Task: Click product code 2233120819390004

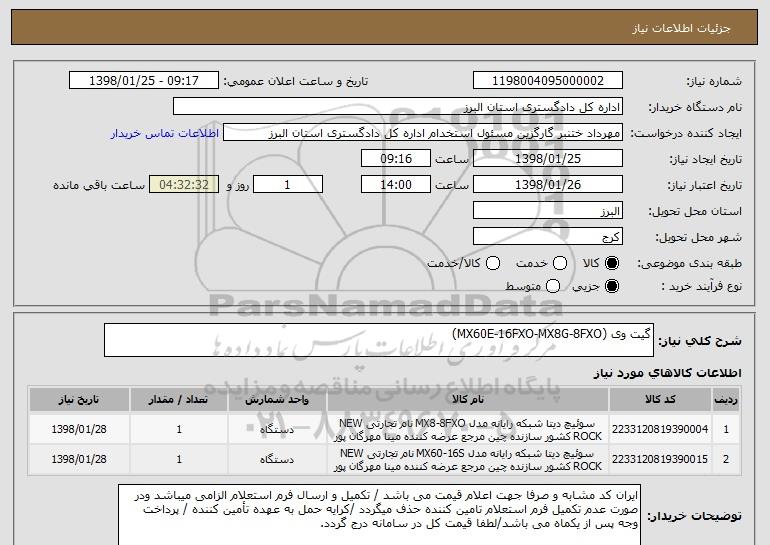Action: [660, 429]
